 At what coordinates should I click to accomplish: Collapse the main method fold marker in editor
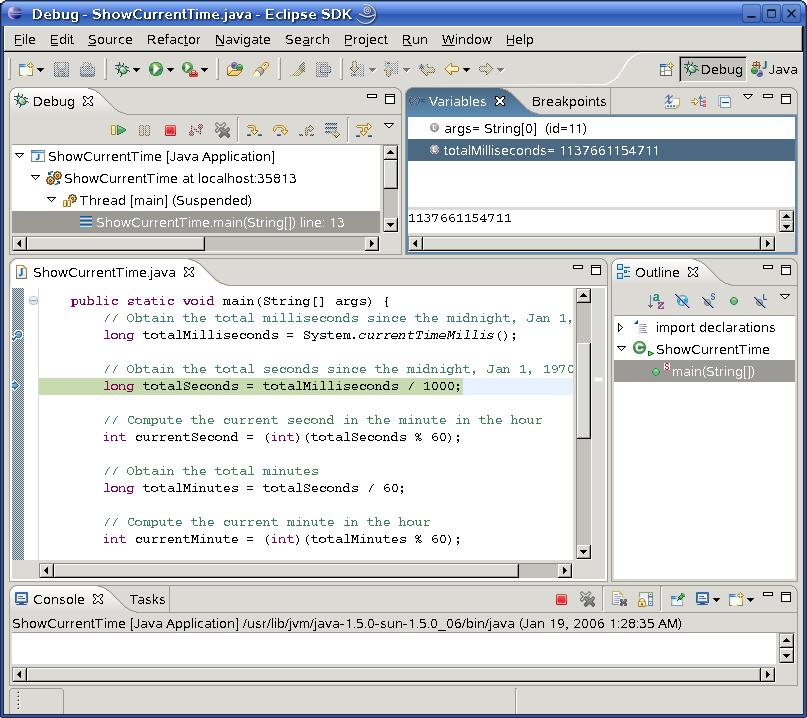click(33, 300)
